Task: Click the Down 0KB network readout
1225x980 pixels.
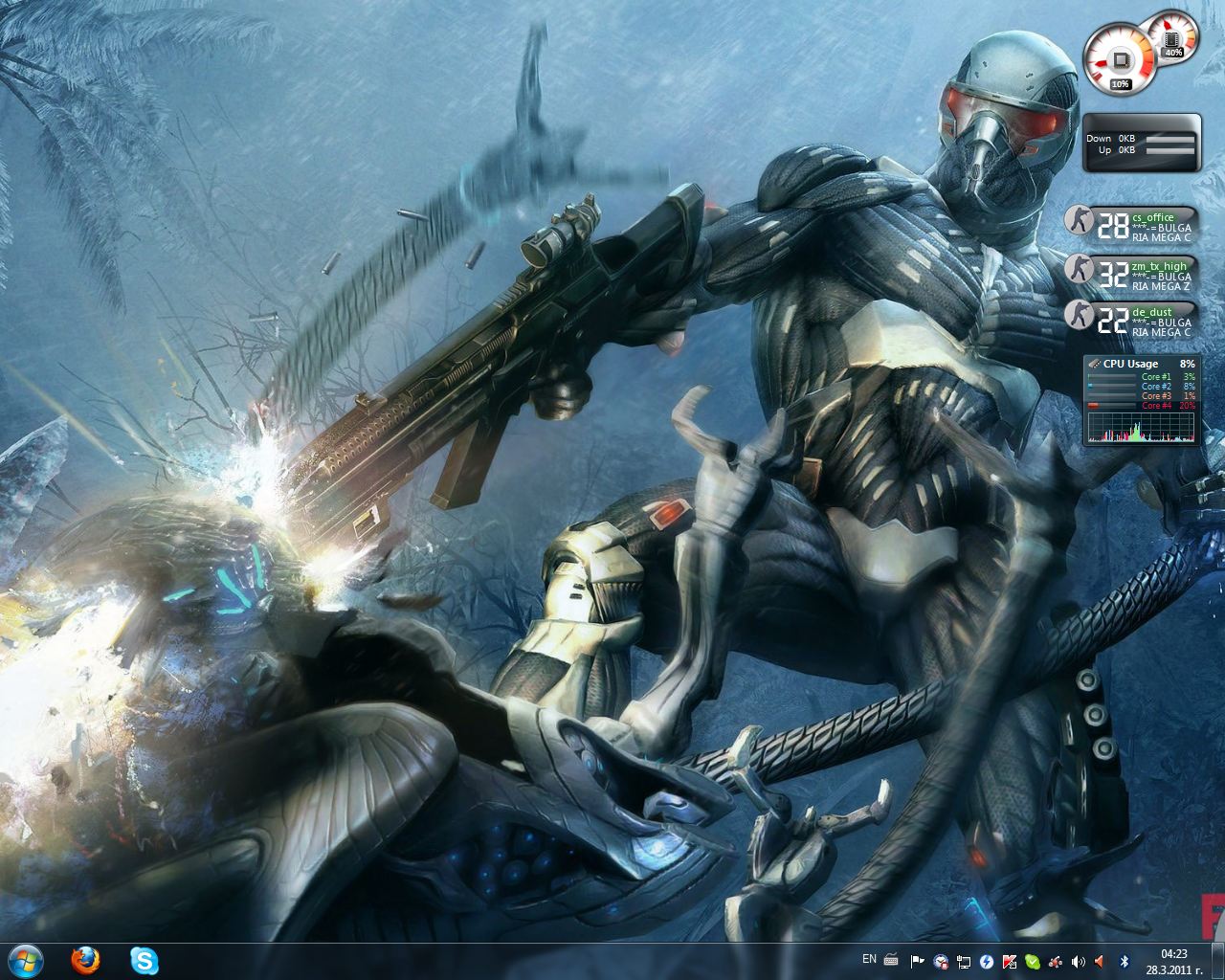Action: (1110, 139)
